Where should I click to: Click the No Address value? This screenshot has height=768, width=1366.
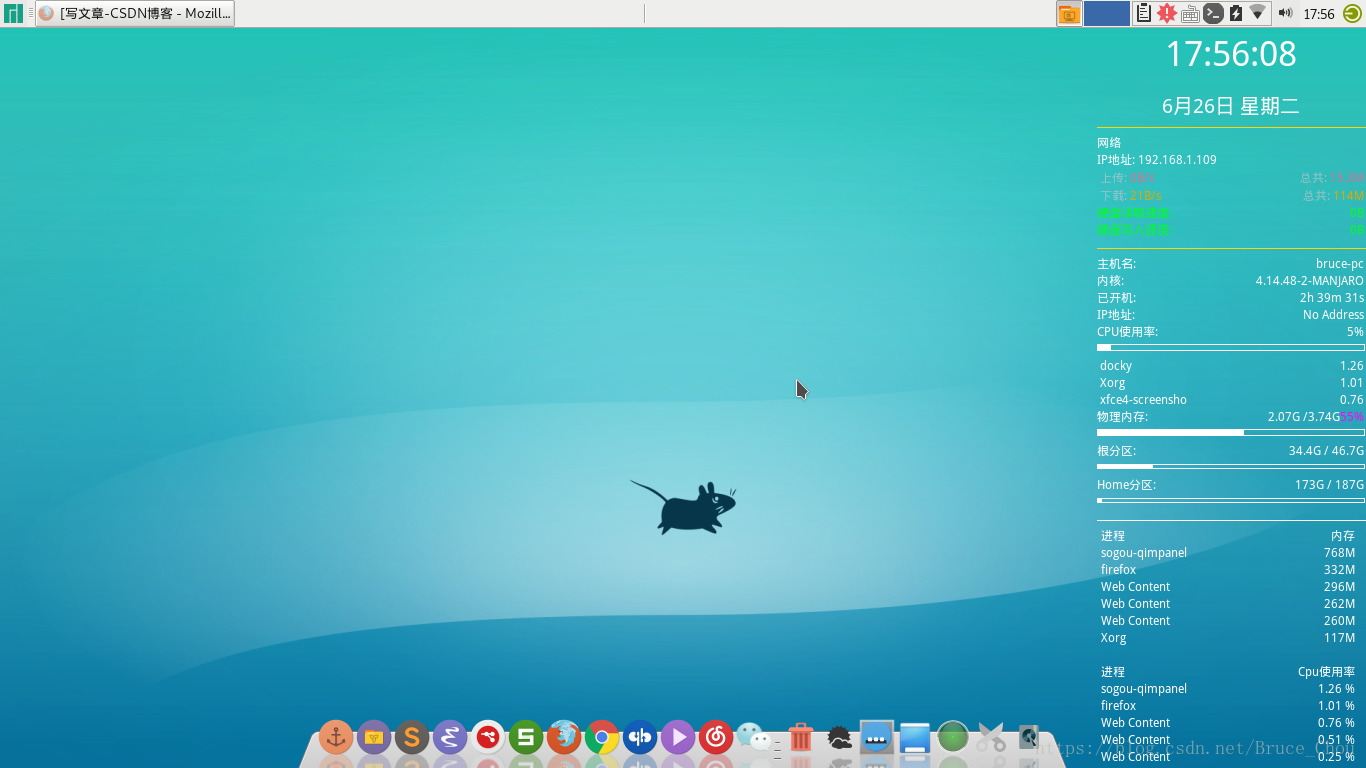[1333, 315]
